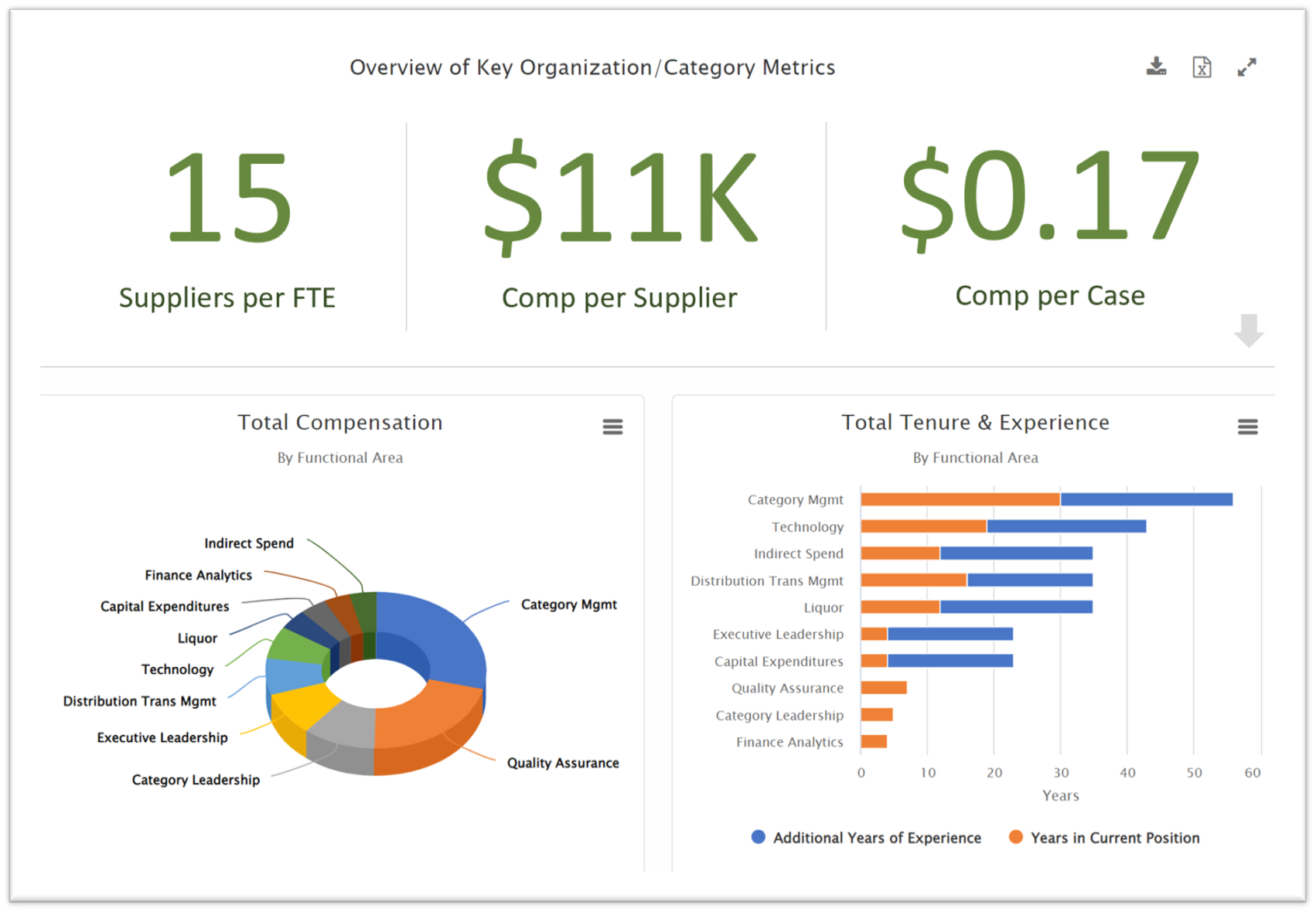Click the blue Capital Expenditures bar segment
Image resolution: width=1316 pixels, height=912 pixels.
pos(950,661)
